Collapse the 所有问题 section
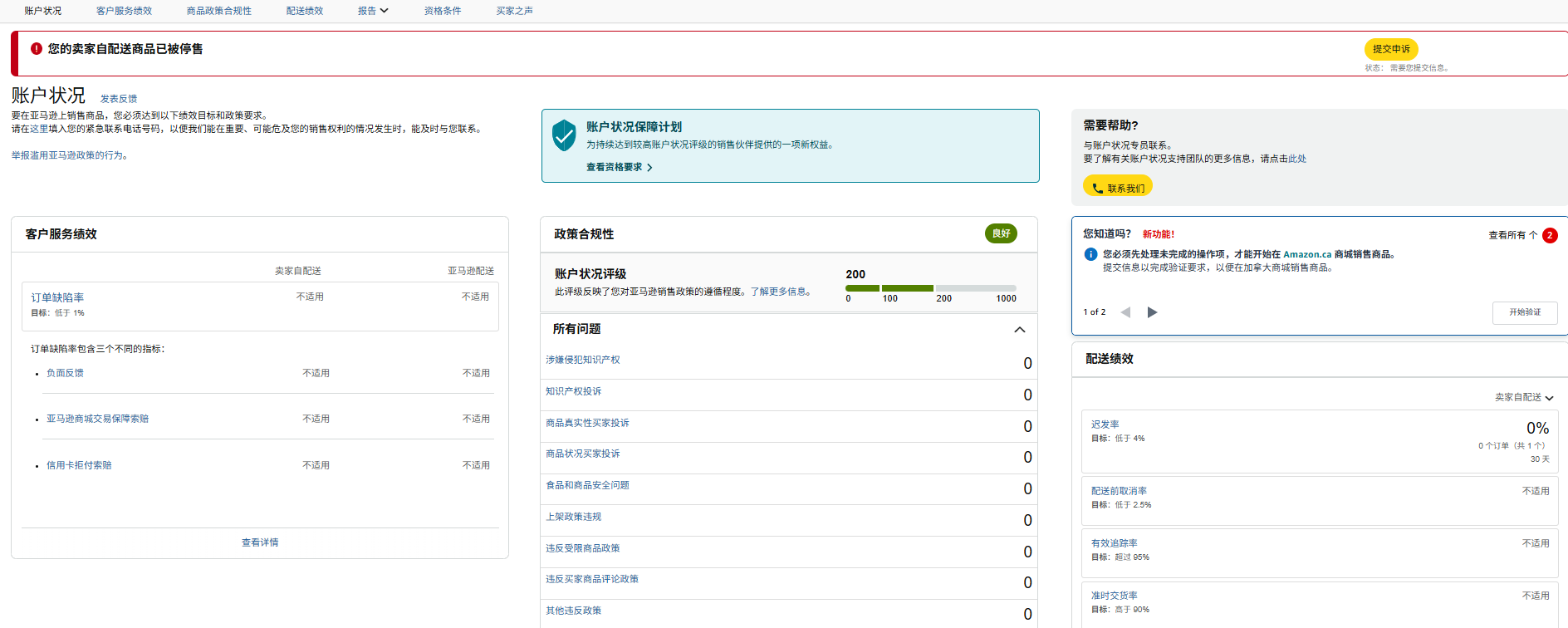1568x628 pixels. (x=1019, y=330)
